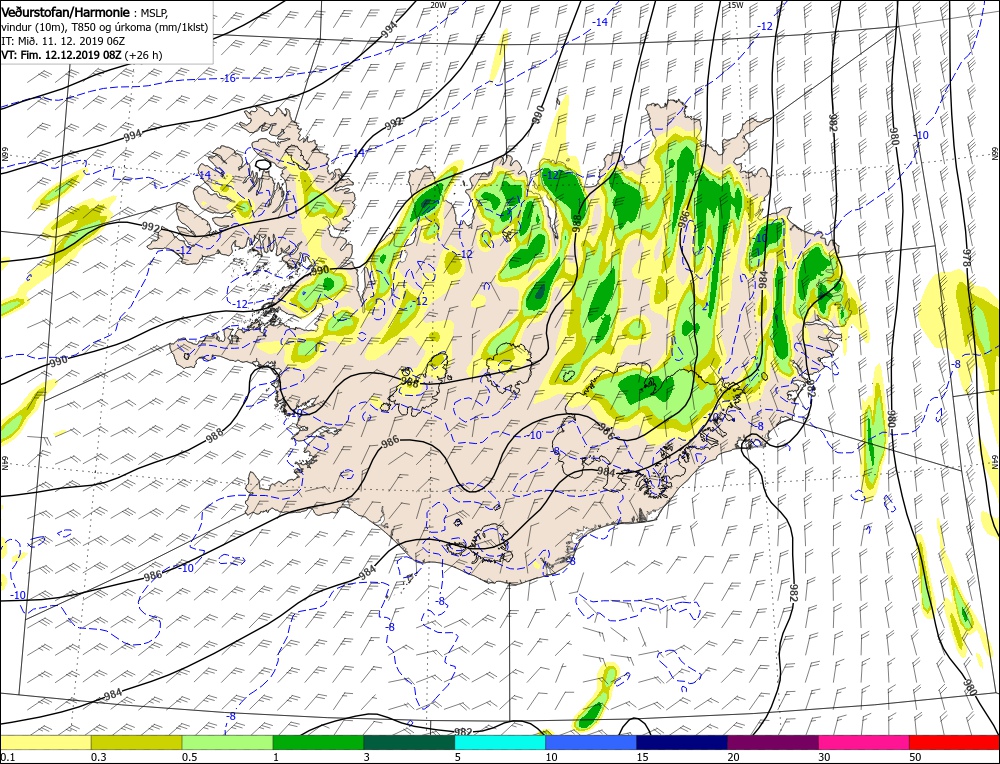Click the legend value '20'
Screen dimensions: 1000x764
[733, 757]
